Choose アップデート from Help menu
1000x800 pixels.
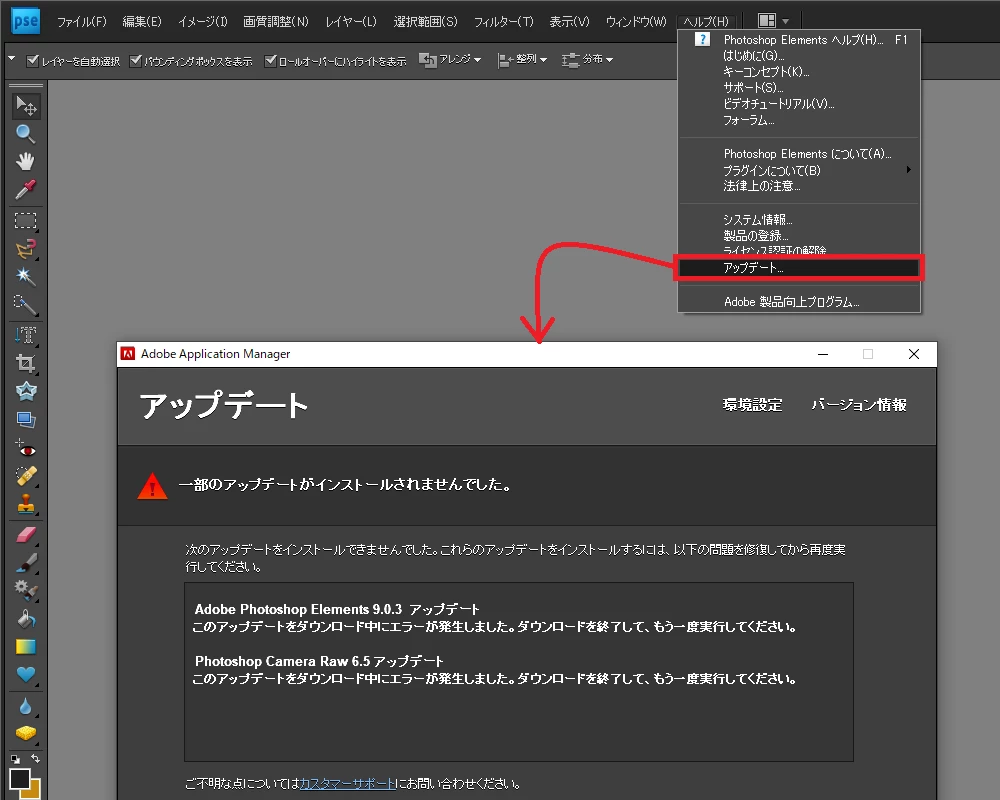(799, 268)
